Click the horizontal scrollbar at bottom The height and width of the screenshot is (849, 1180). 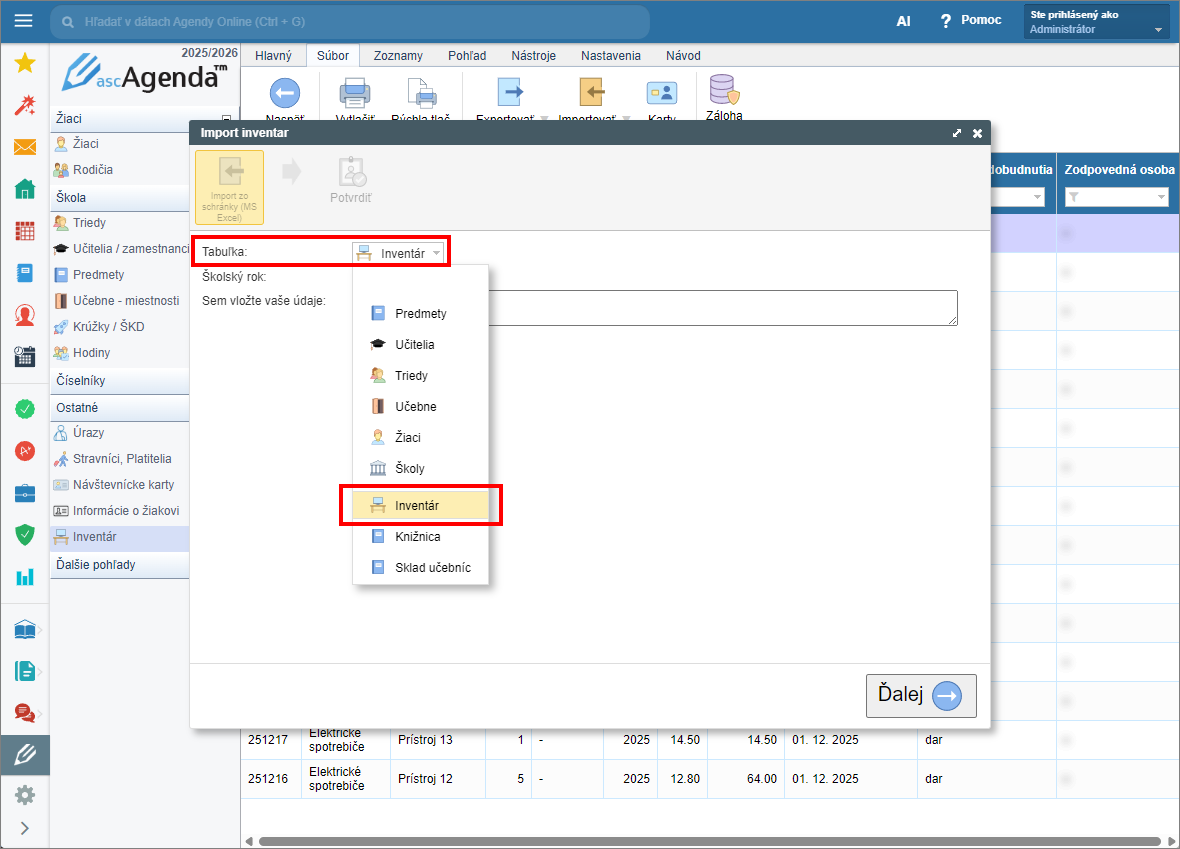tap(700, 841)
